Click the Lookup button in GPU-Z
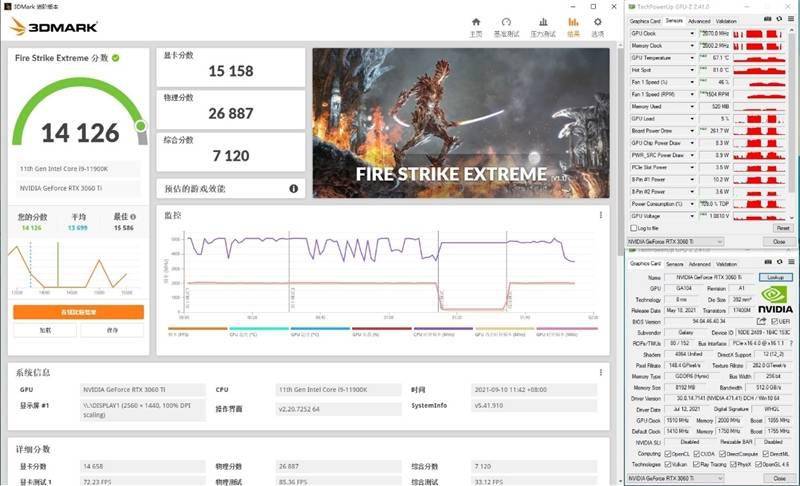 [x=776, y=277]
